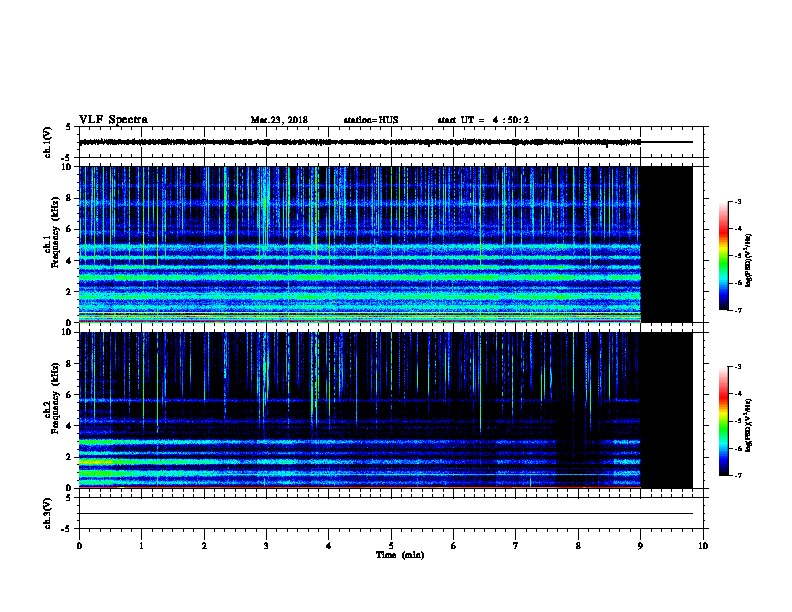Image resolution: width=792 pixels, height=612 pixels.
Task: Click inside the ch.2 spectrogram panel
Action: pos(360,410)
